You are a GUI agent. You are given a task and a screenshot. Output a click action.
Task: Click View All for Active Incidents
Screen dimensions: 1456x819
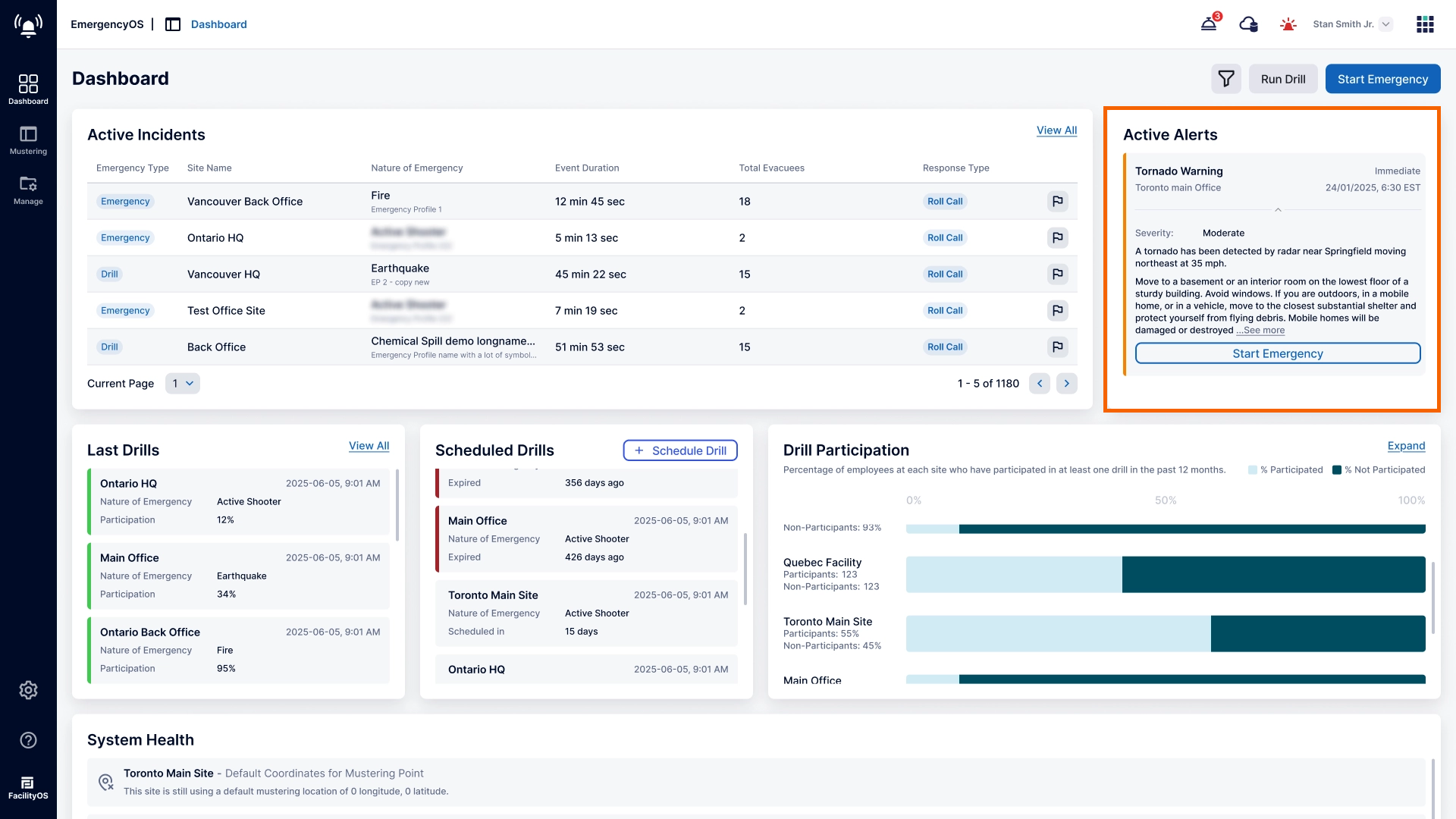tap(1056, 130)
